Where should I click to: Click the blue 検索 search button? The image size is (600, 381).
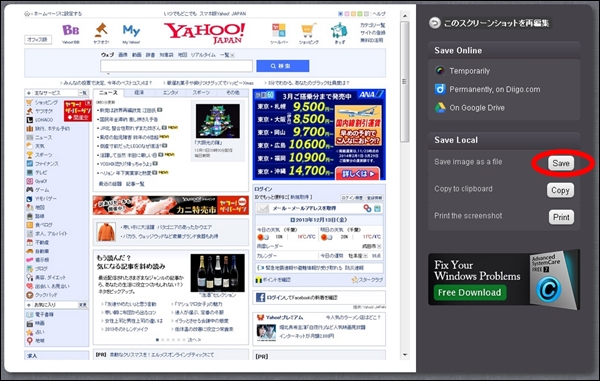tap(283, 66)
